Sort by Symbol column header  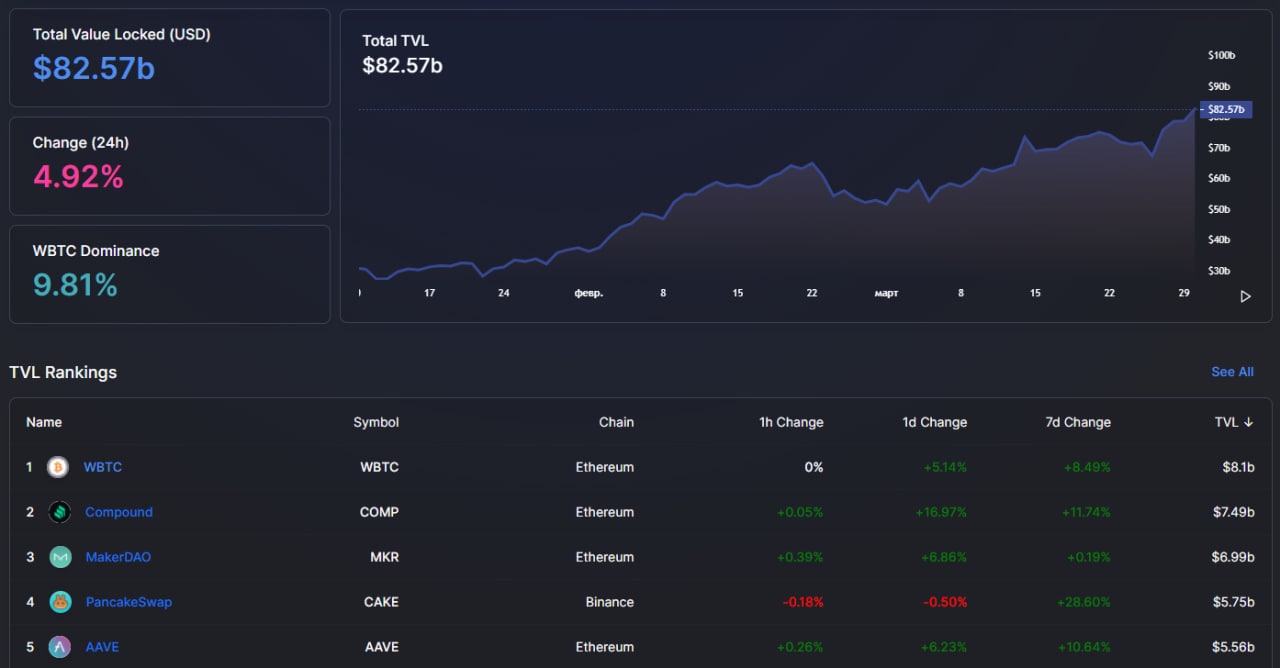pyautogui.click(x=376, y=422)
